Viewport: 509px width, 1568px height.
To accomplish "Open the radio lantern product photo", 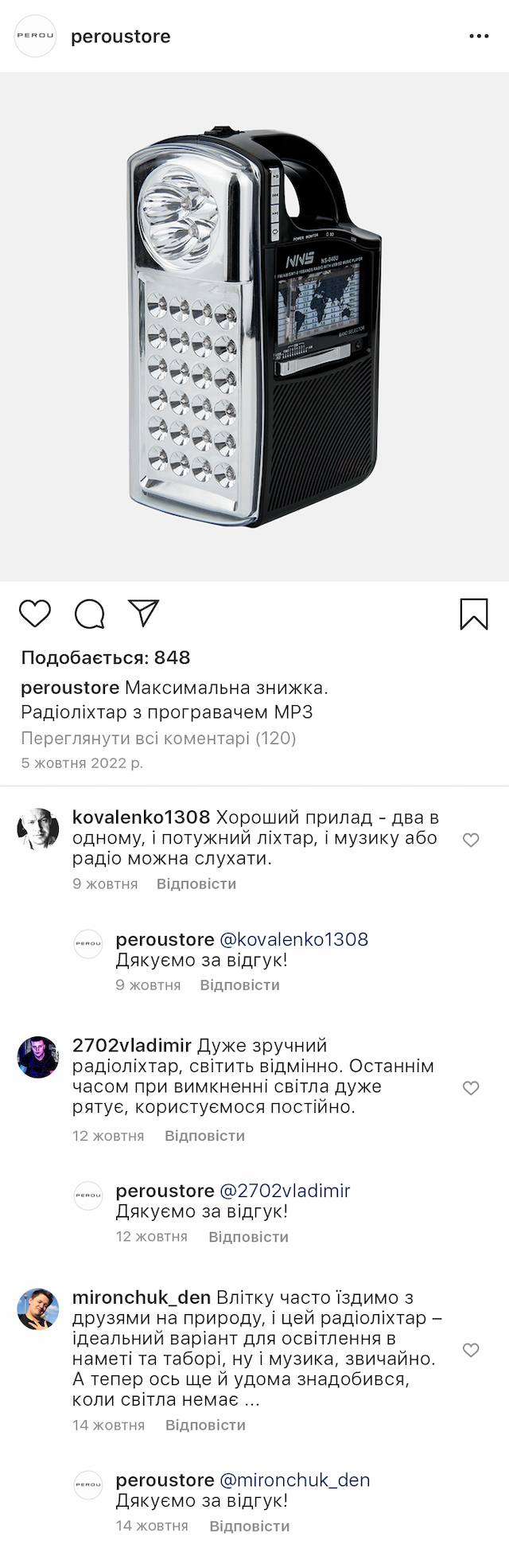I will (x=254, y=326).
